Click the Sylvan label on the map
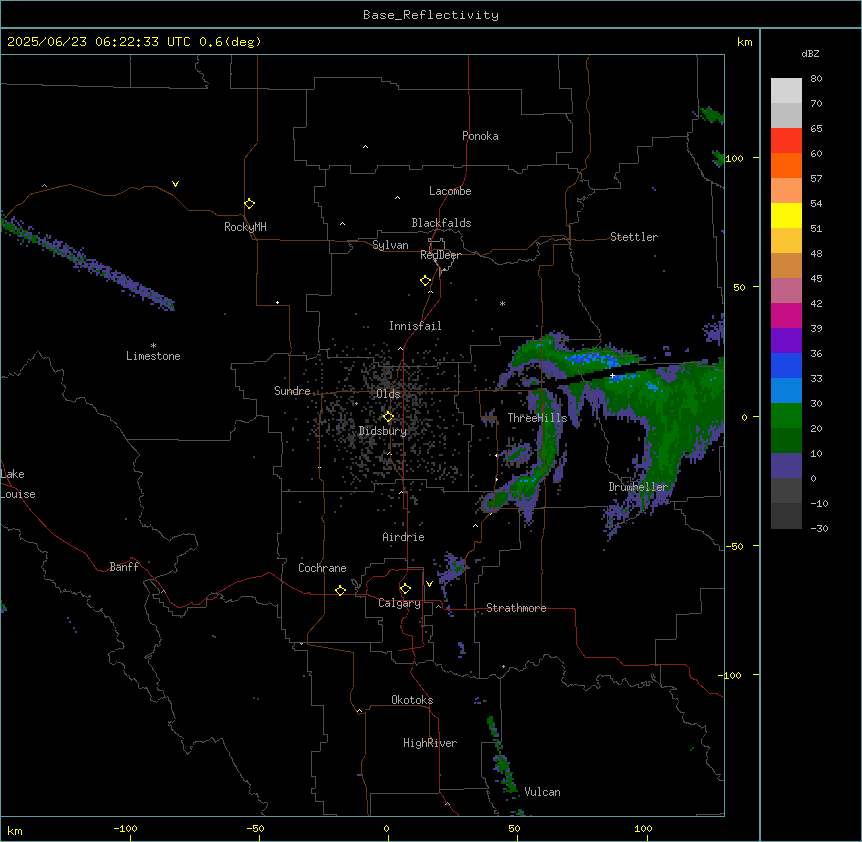862x842 pixels. 390,245
